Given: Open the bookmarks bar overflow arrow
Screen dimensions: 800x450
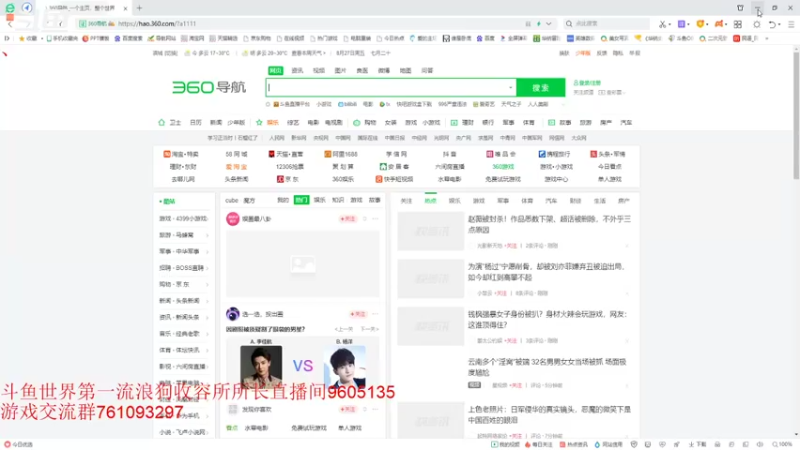Looking at the screenshot, I should 766,38.
